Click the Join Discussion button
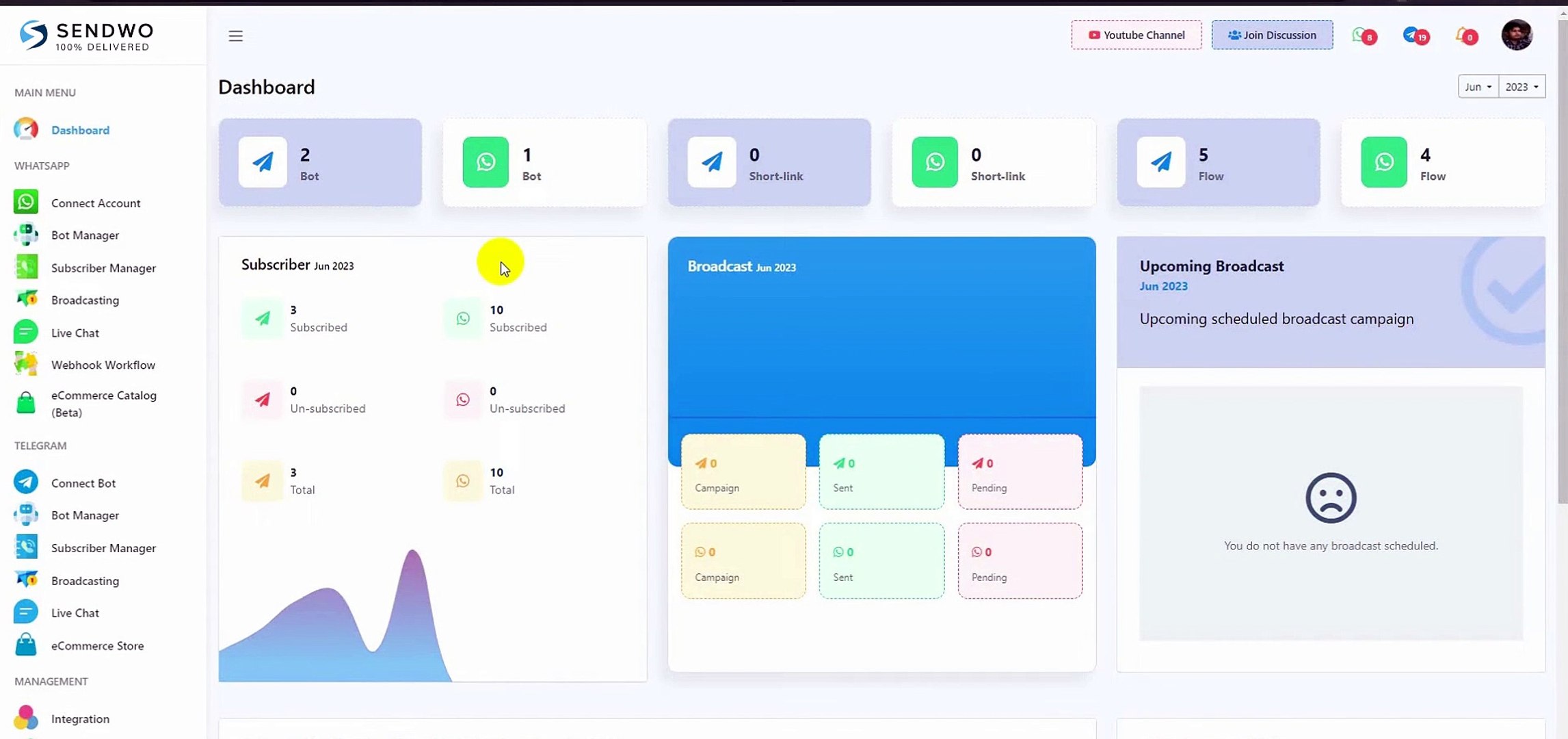1568x739 pixels. [x=1271, y=34]
